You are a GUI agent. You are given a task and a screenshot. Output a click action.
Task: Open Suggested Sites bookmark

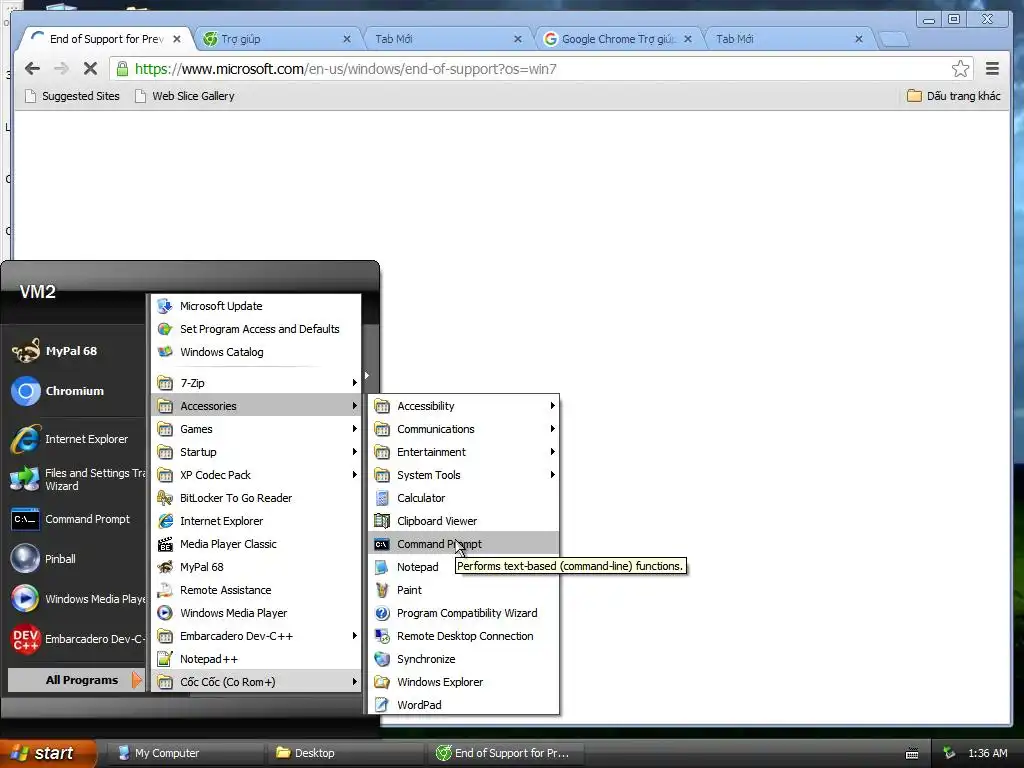pyautogui.click(x=72, y=96)
